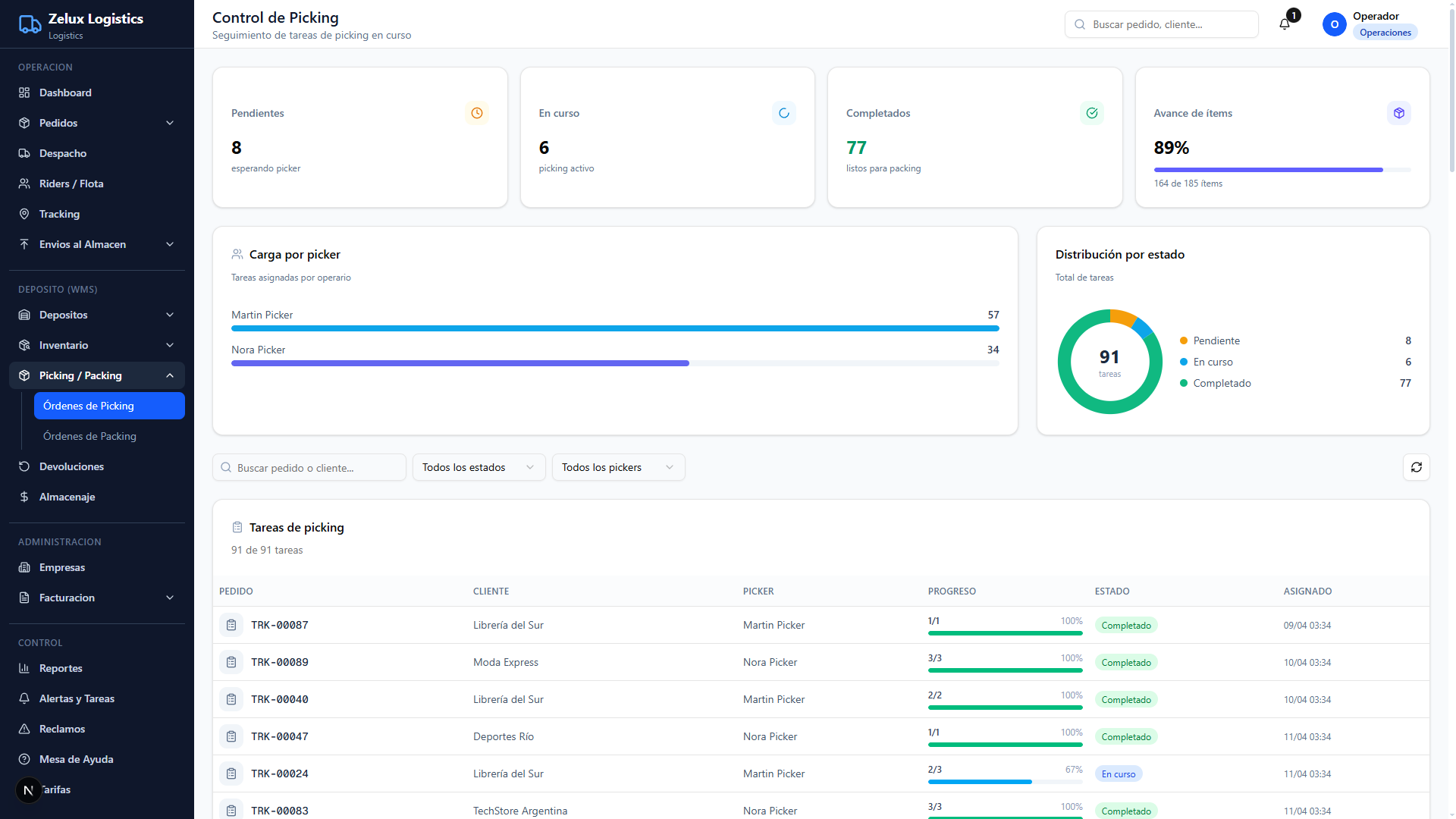Select Órdenes de Picking menu item

(x=109, y=406)
